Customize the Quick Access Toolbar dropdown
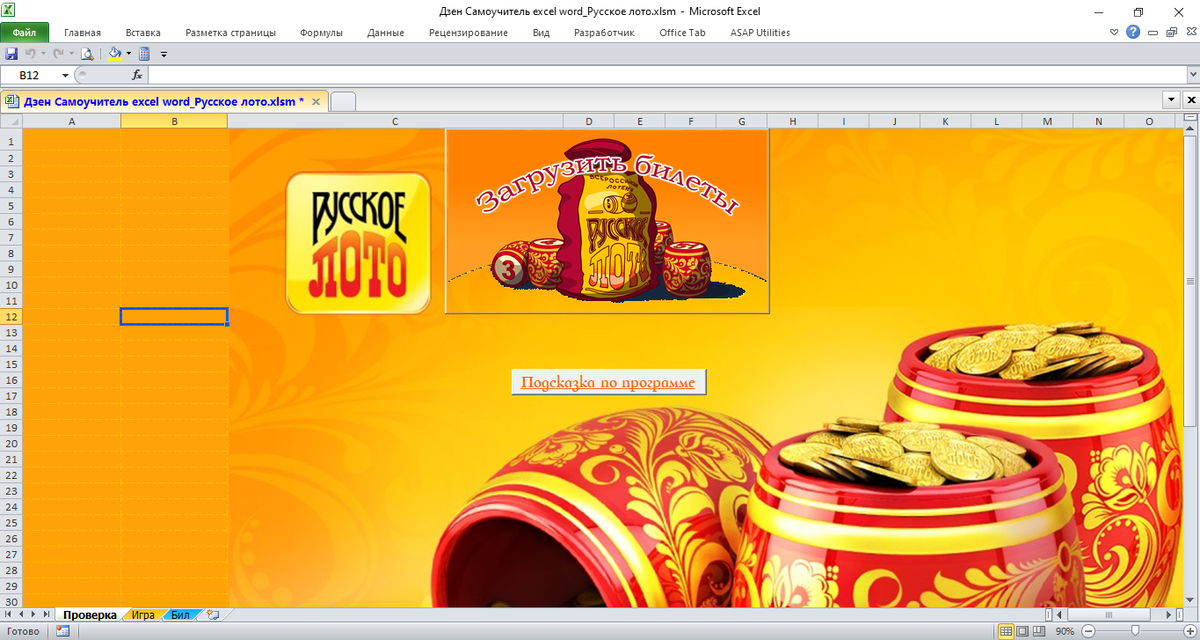This screenshot has height=640, width=1200. 164,53
